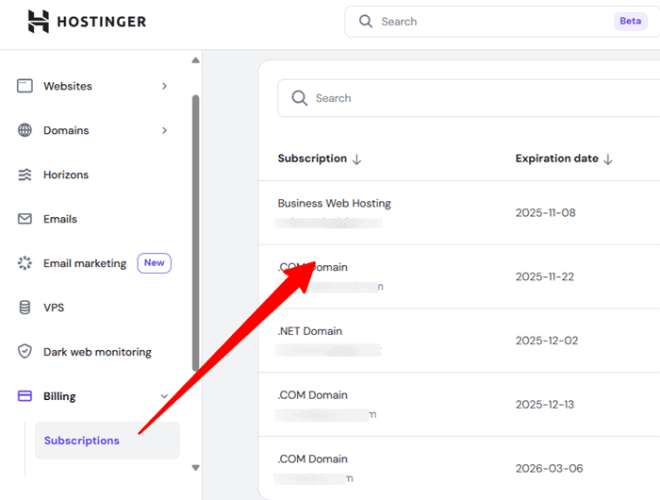Open the .COM Domain expiring 2025-12-13
This screenshot has width=660, height=500.
tap(313, 395)
